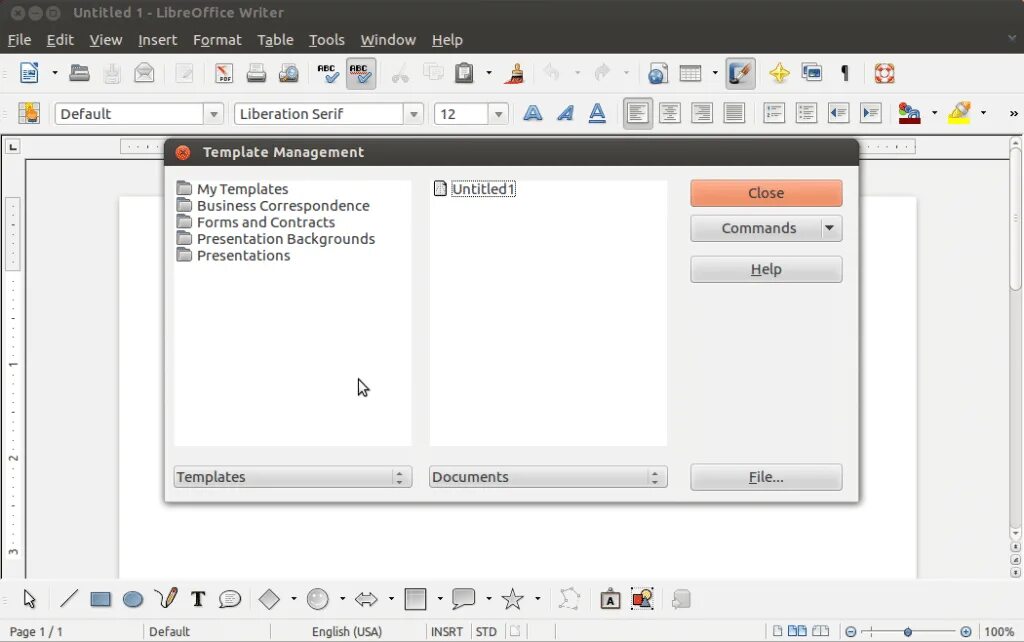Viewport: 1024px width, 642px height.
Task: Expand the Font Color dropdown arrow
Action: coord(935,113)
